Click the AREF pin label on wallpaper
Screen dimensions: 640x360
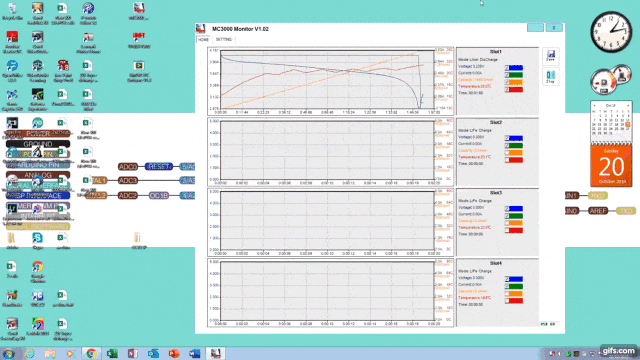click(598, 211)
